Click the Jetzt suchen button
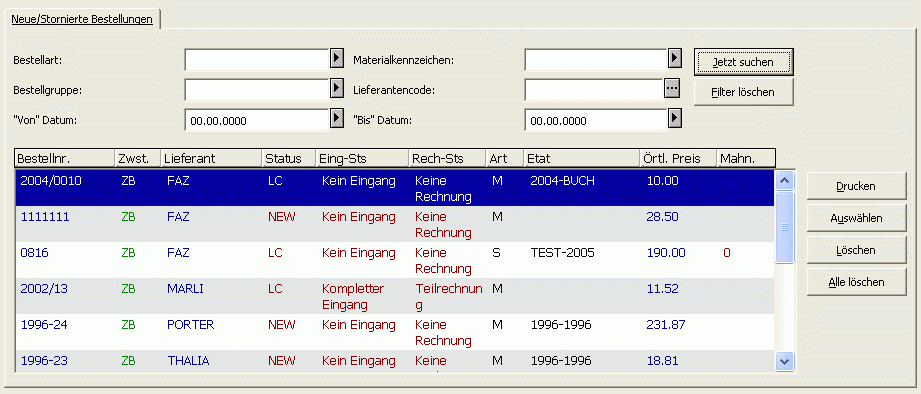Screen dimensions: 921x394 (743, 62)
